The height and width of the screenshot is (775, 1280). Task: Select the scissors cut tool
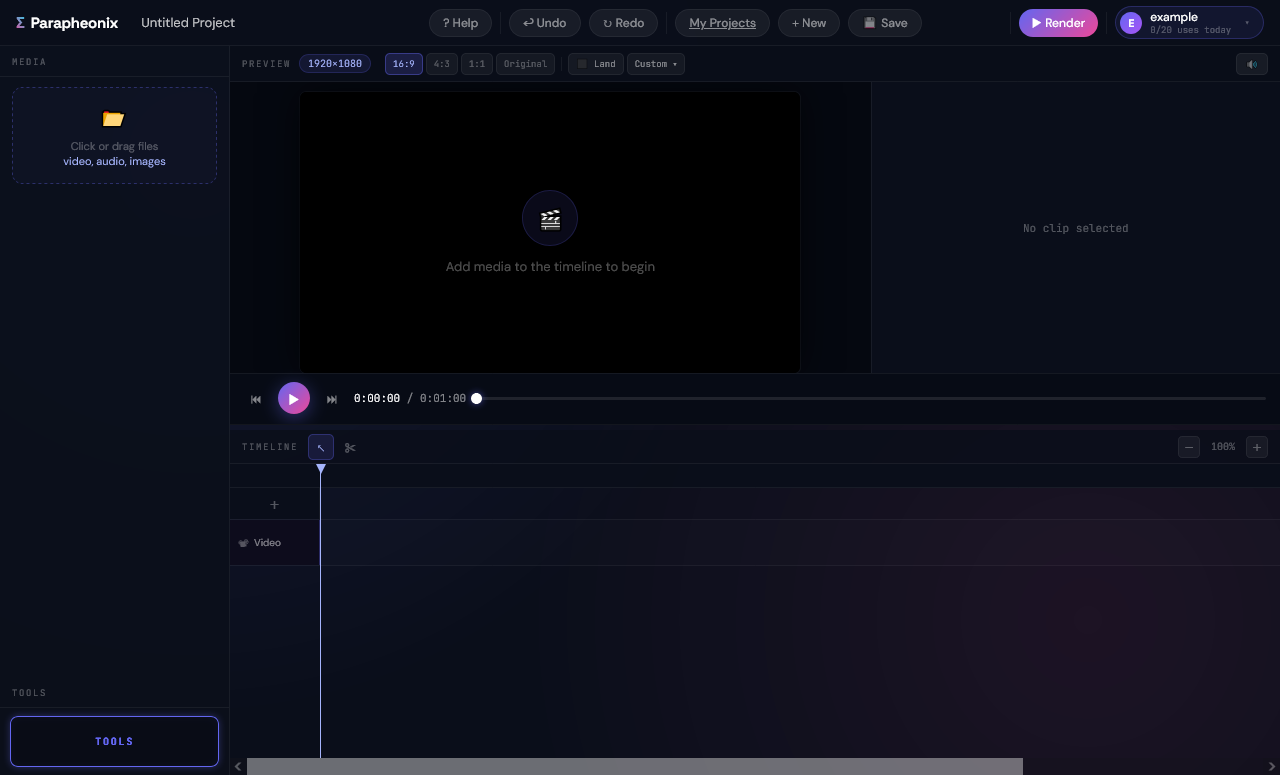(350, 447)
